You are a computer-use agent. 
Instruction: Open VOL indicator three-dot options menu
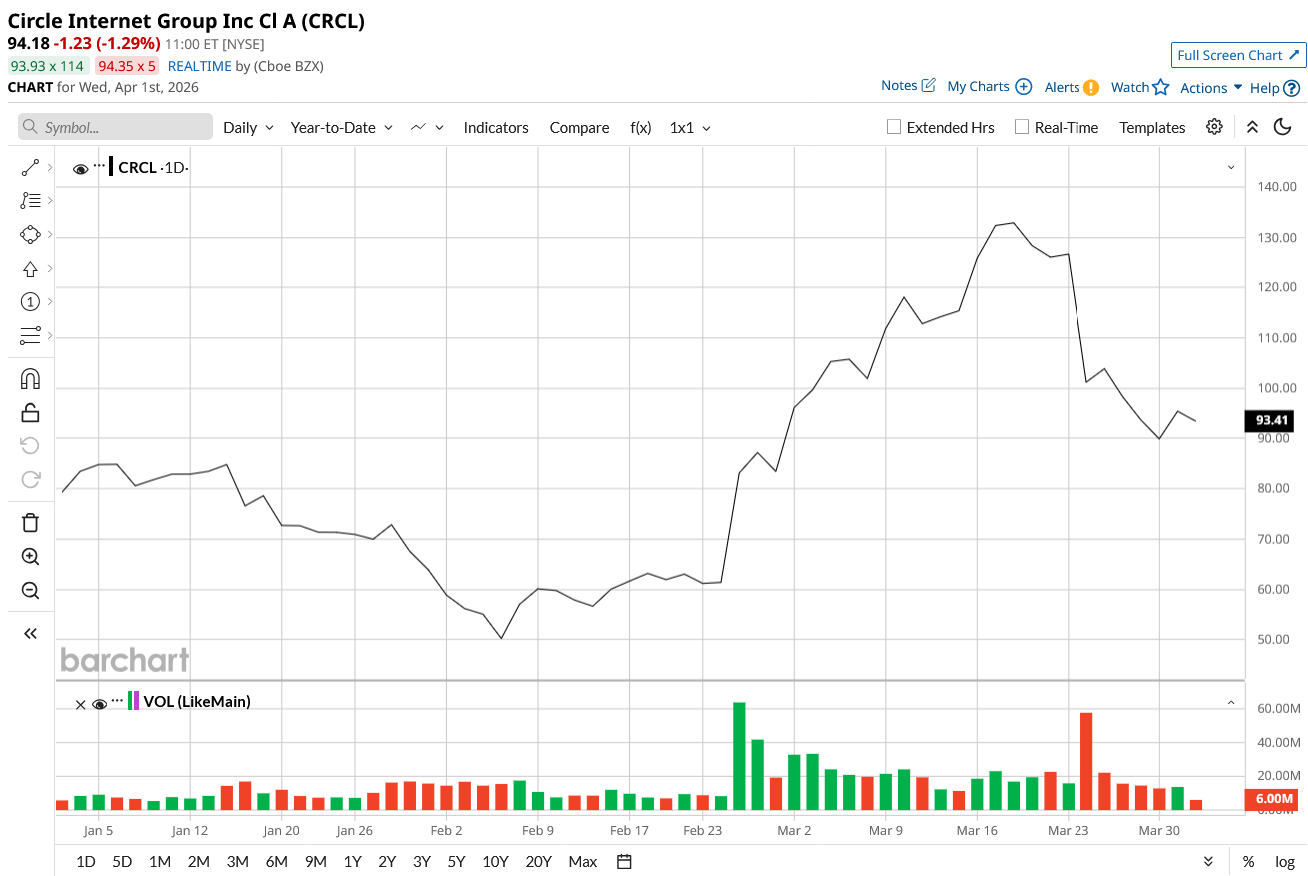pos(118,700)
